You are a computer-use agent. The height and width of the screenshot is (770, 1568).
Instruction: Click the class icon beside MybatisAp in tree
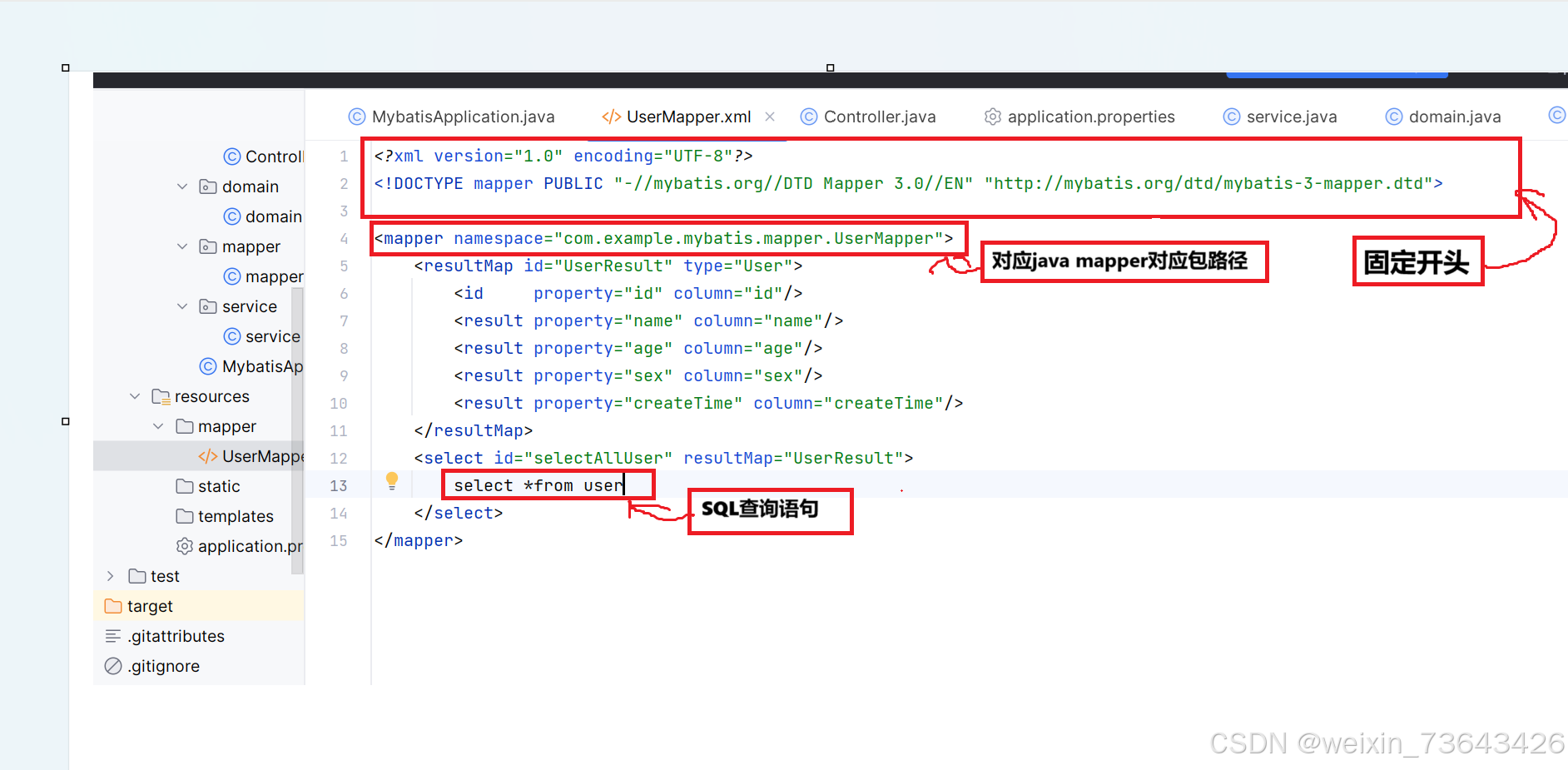[207, 366]
